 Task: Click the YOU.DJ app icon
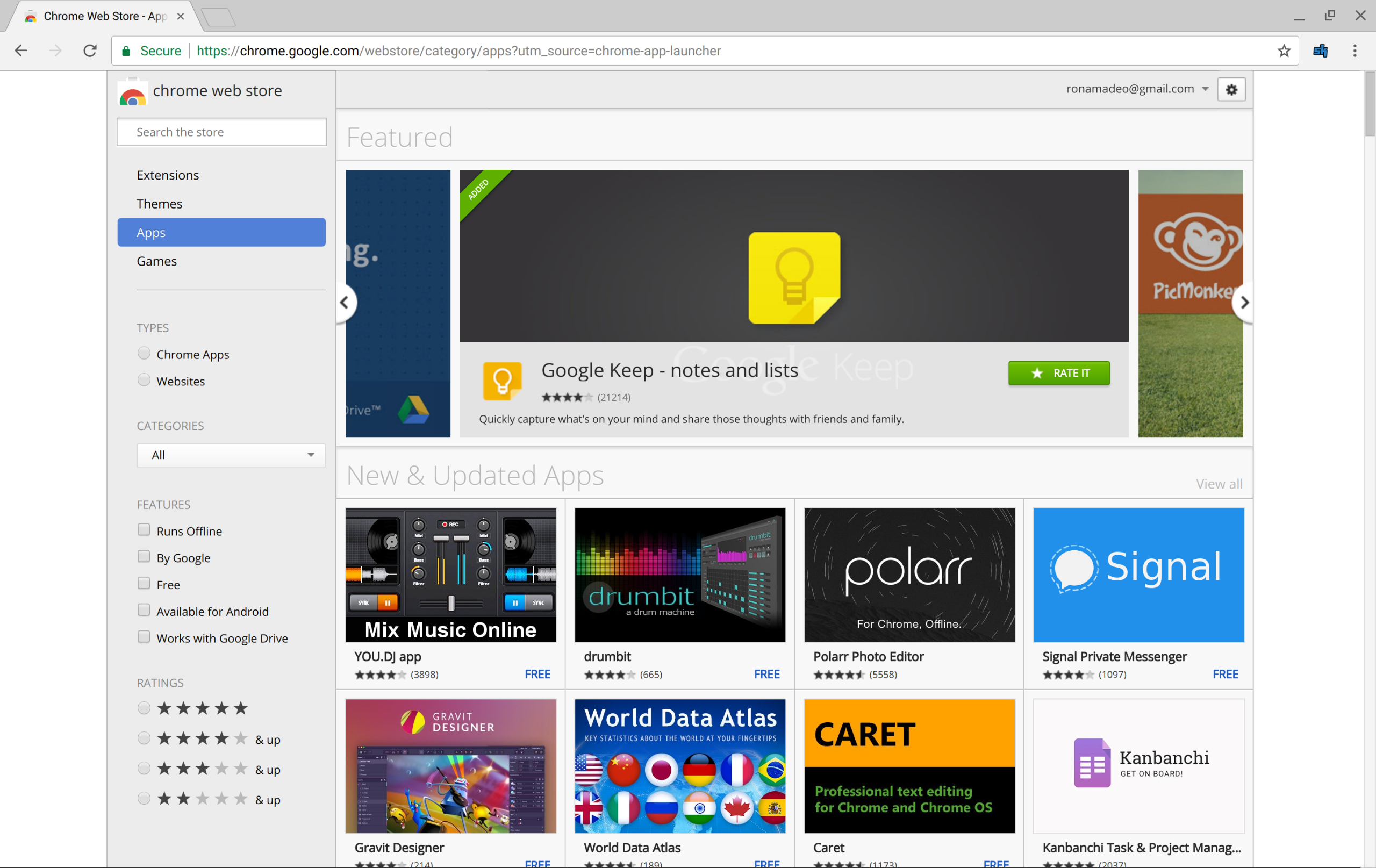tap(452, 575)
